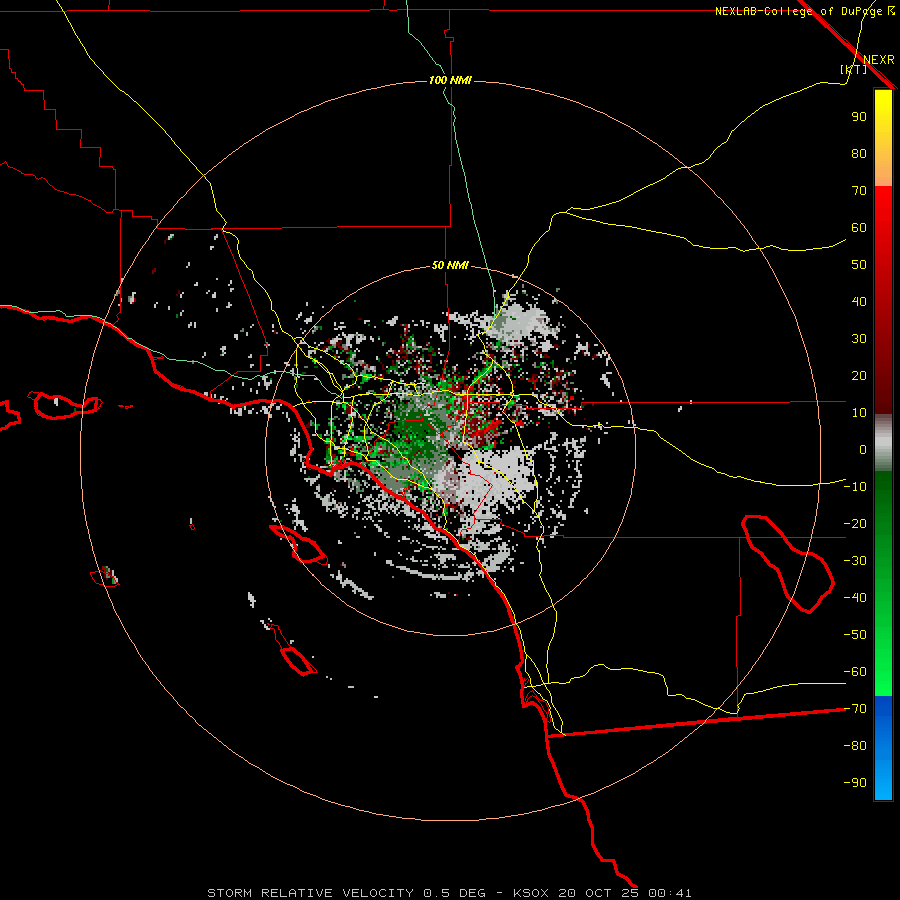Click the 50 value on velocity scale

[859, 265]
